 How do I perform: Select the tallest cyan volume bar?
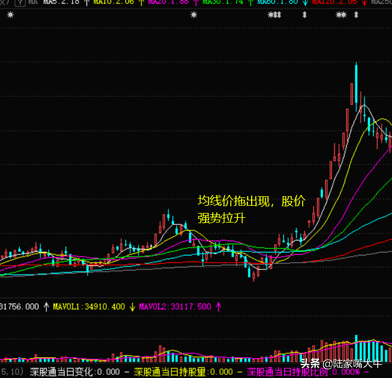pyautogui.click(x=356, y=348)
